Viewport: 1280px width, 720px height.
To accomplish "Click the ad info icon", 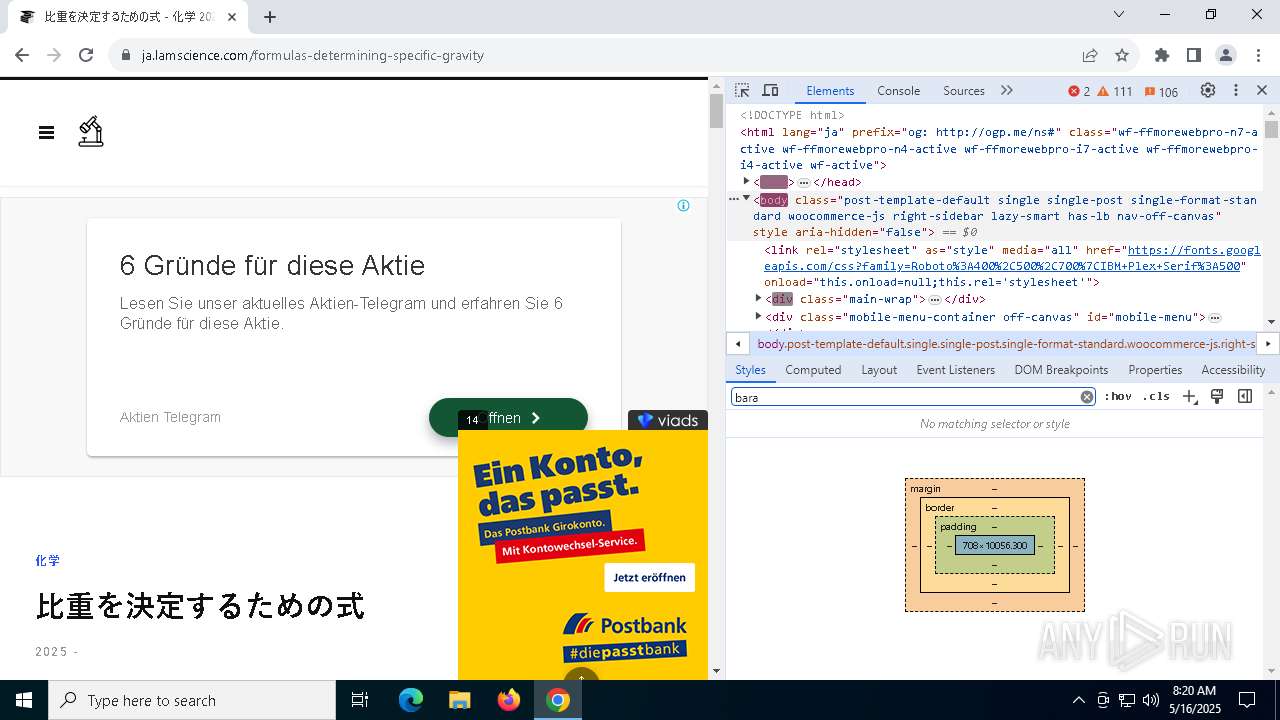I will [683, 206].
